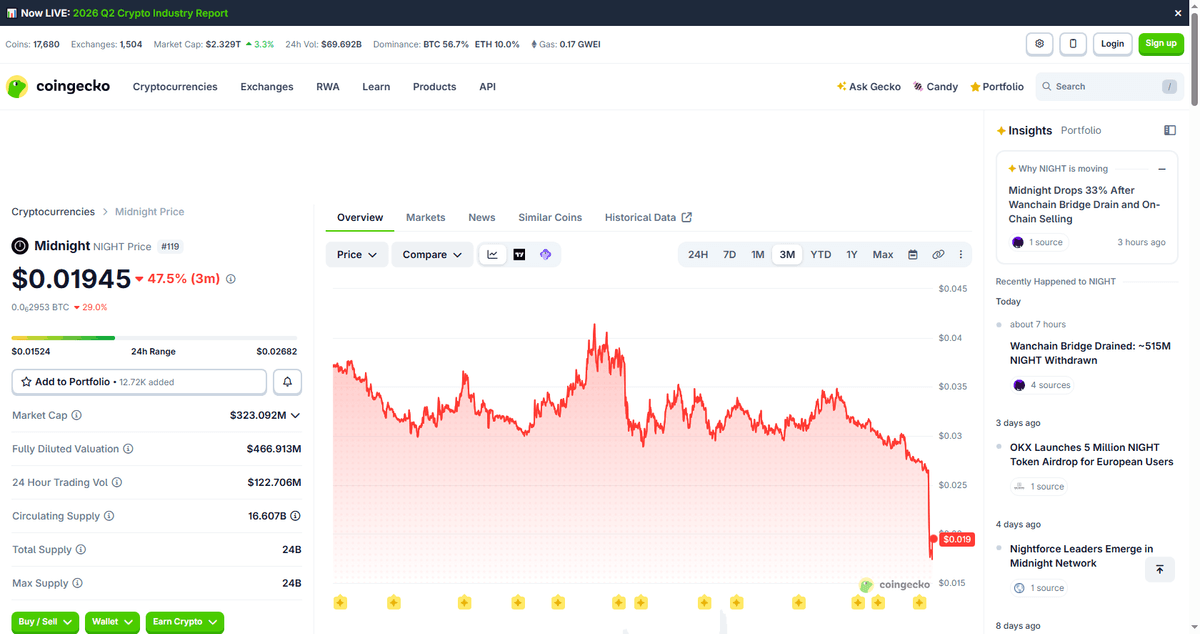Open the Products nav menu
Image resolution: width=1200 pixels, height=634 pixels.
(435, 87)
